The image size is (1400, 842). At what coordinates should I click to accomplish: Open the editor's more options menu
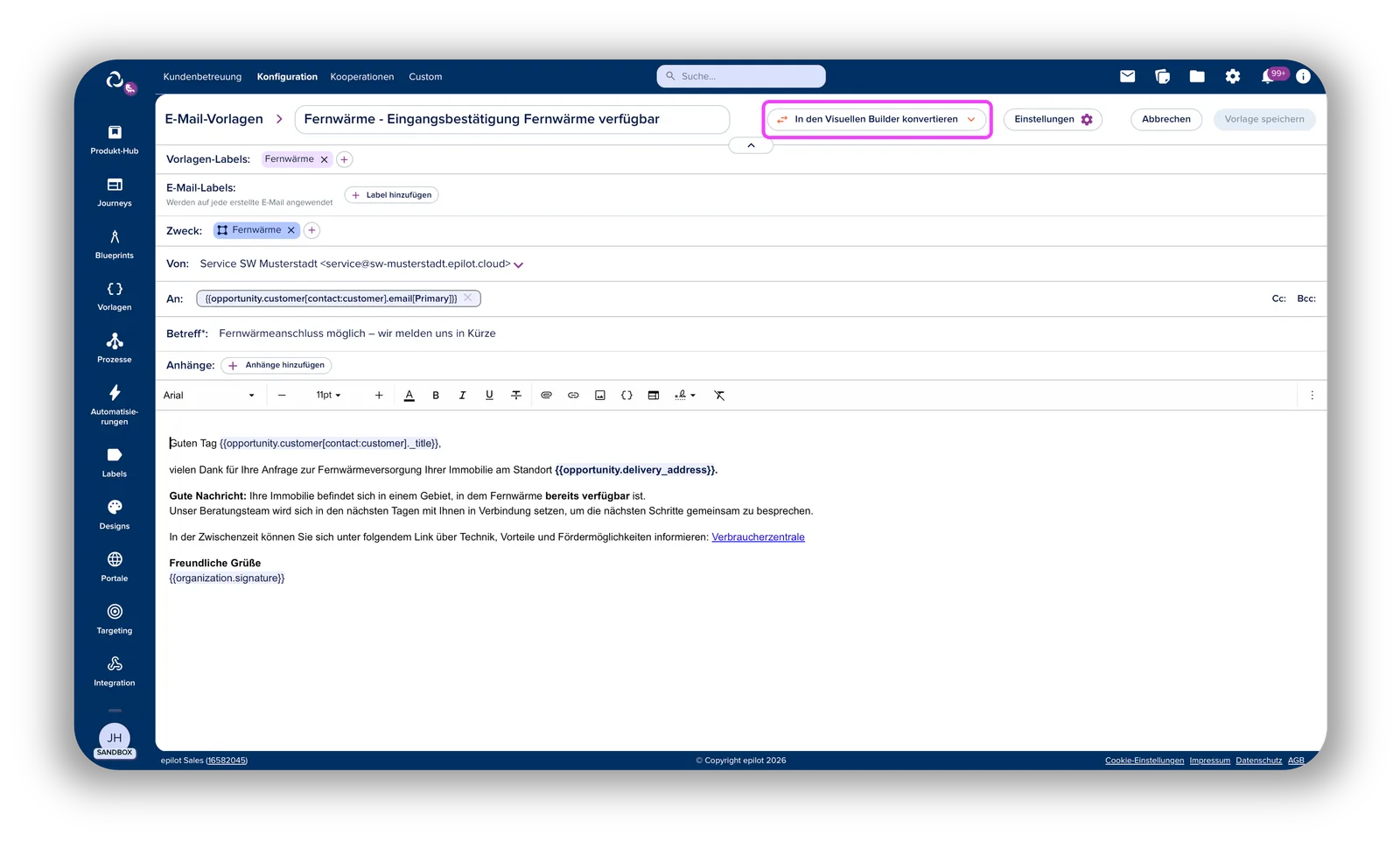1312,396
